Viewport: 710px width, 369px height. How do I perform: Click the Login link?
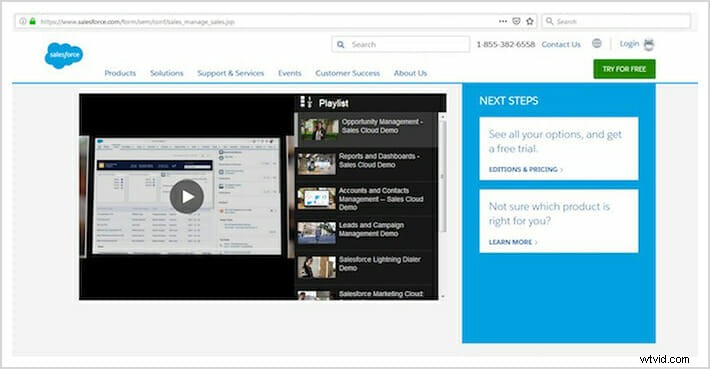click(x=629, y=43)
